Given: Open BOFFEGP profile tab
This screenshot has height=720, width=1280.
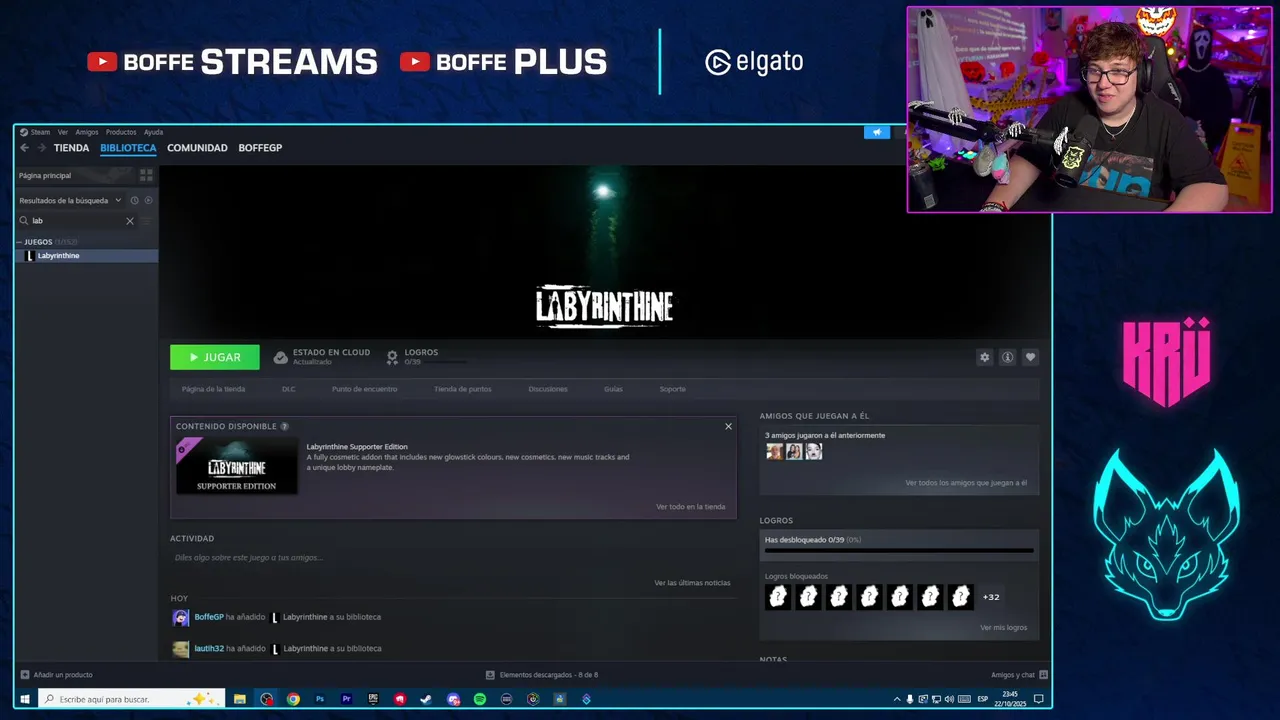Looking at the screenshot, I should [x=260, y=148].
